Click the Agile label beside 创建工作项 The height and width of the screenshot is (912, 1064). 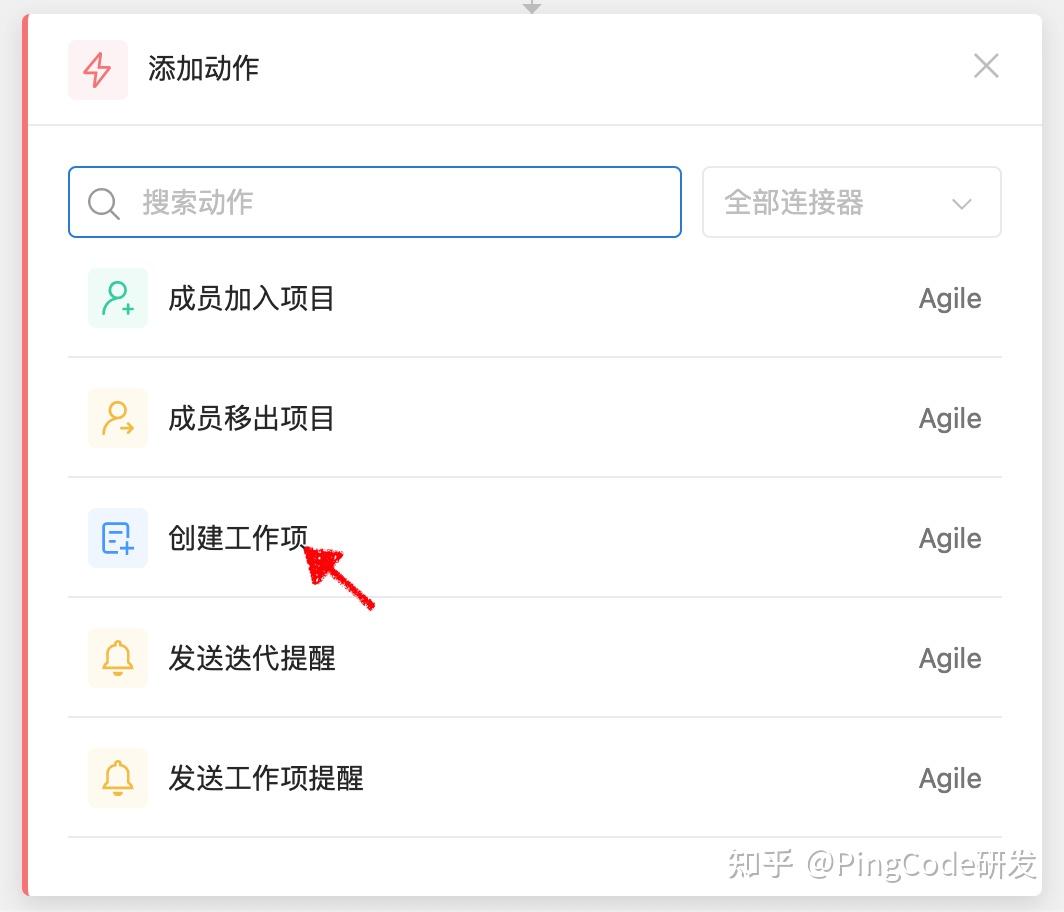(x=949, y=537)
